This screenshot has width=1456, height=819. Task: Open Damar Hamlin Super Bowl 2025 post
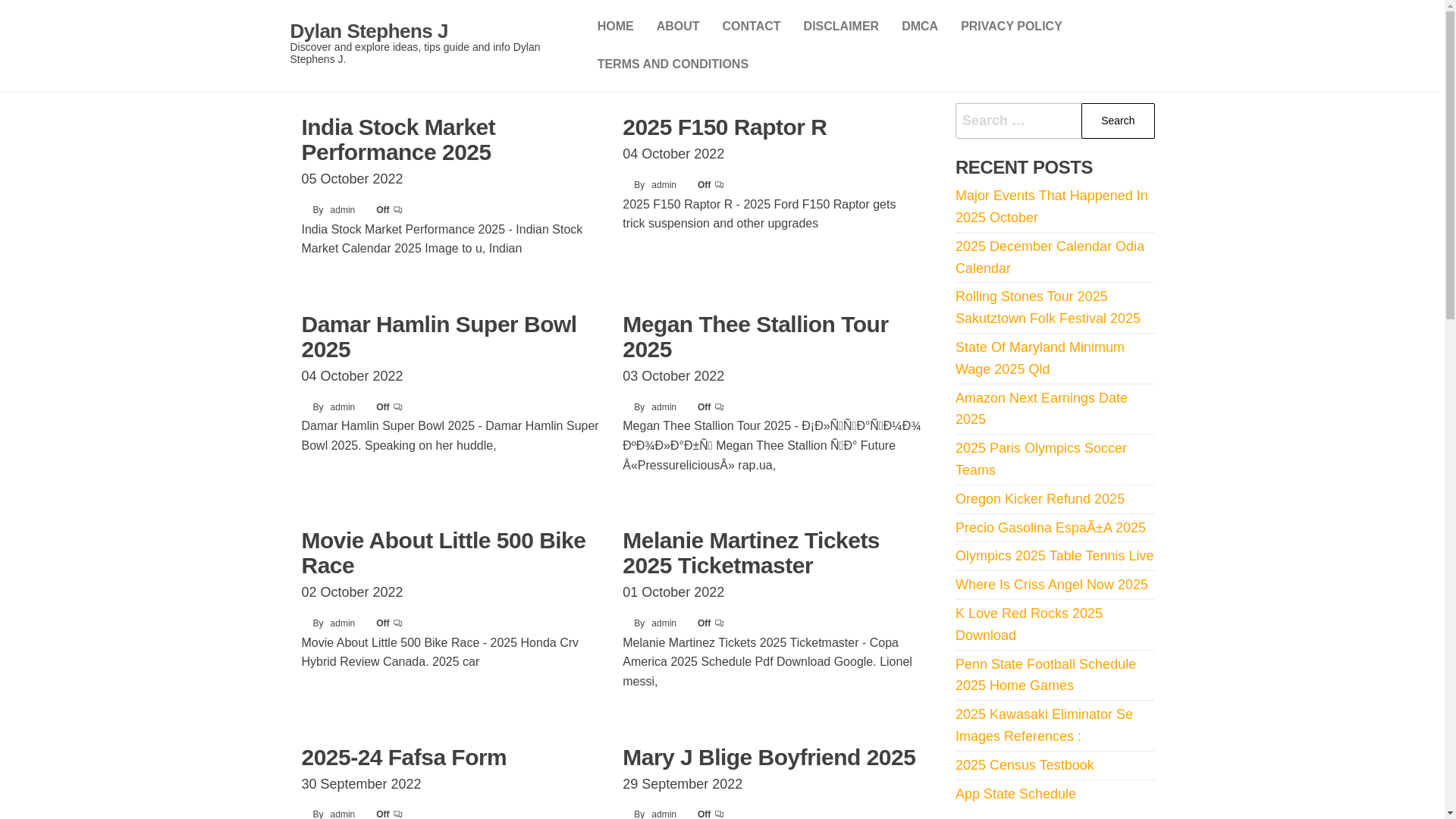(x=438, y=337)
